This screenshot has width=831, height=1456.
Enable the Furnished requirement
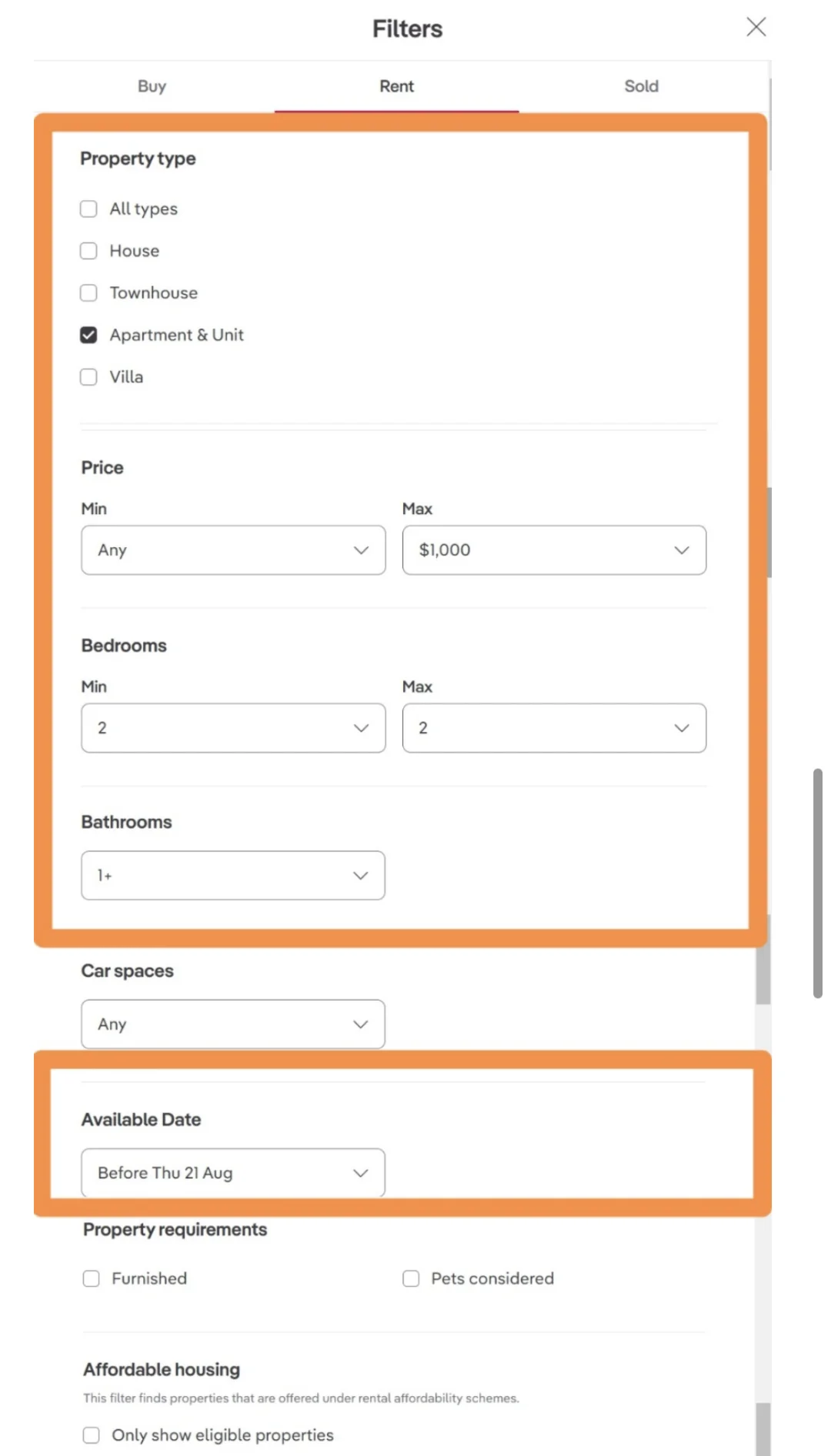(x=92, y=1279)
